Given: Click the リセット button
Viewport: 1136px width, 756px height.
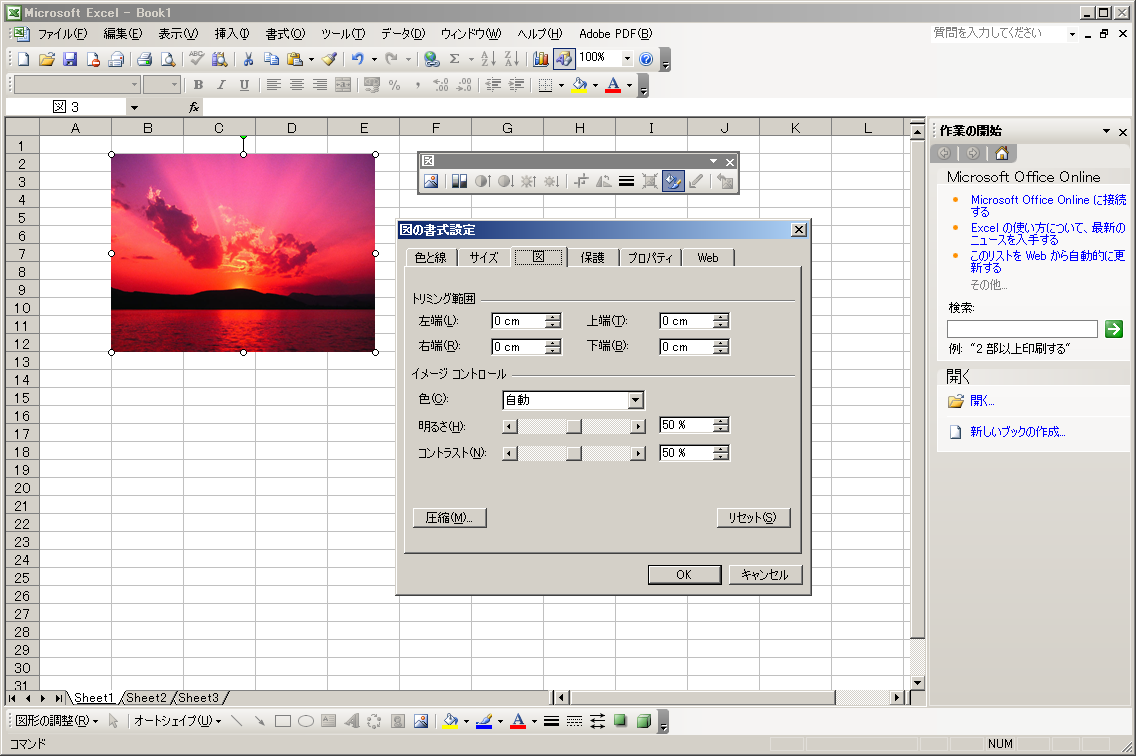Looking at the screenshot, I should tap(753, 517).
